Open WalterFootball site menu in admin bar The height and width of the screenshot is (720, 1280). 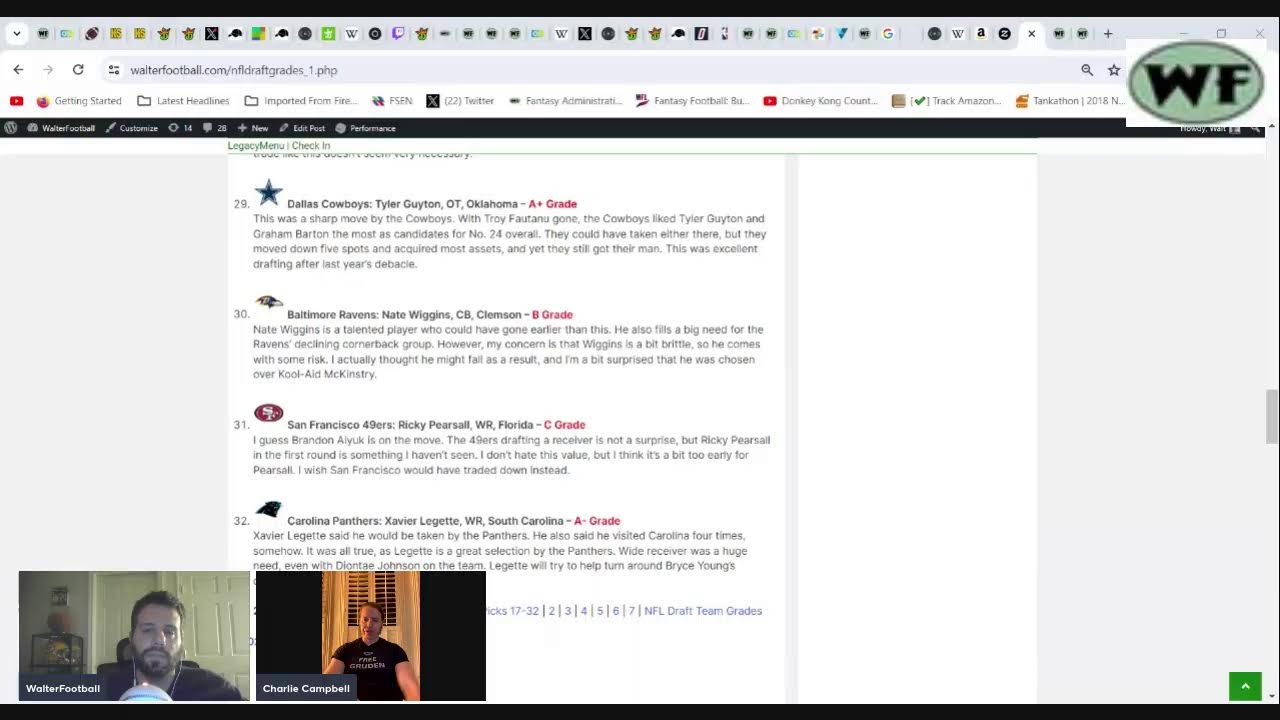click(61, 128)
